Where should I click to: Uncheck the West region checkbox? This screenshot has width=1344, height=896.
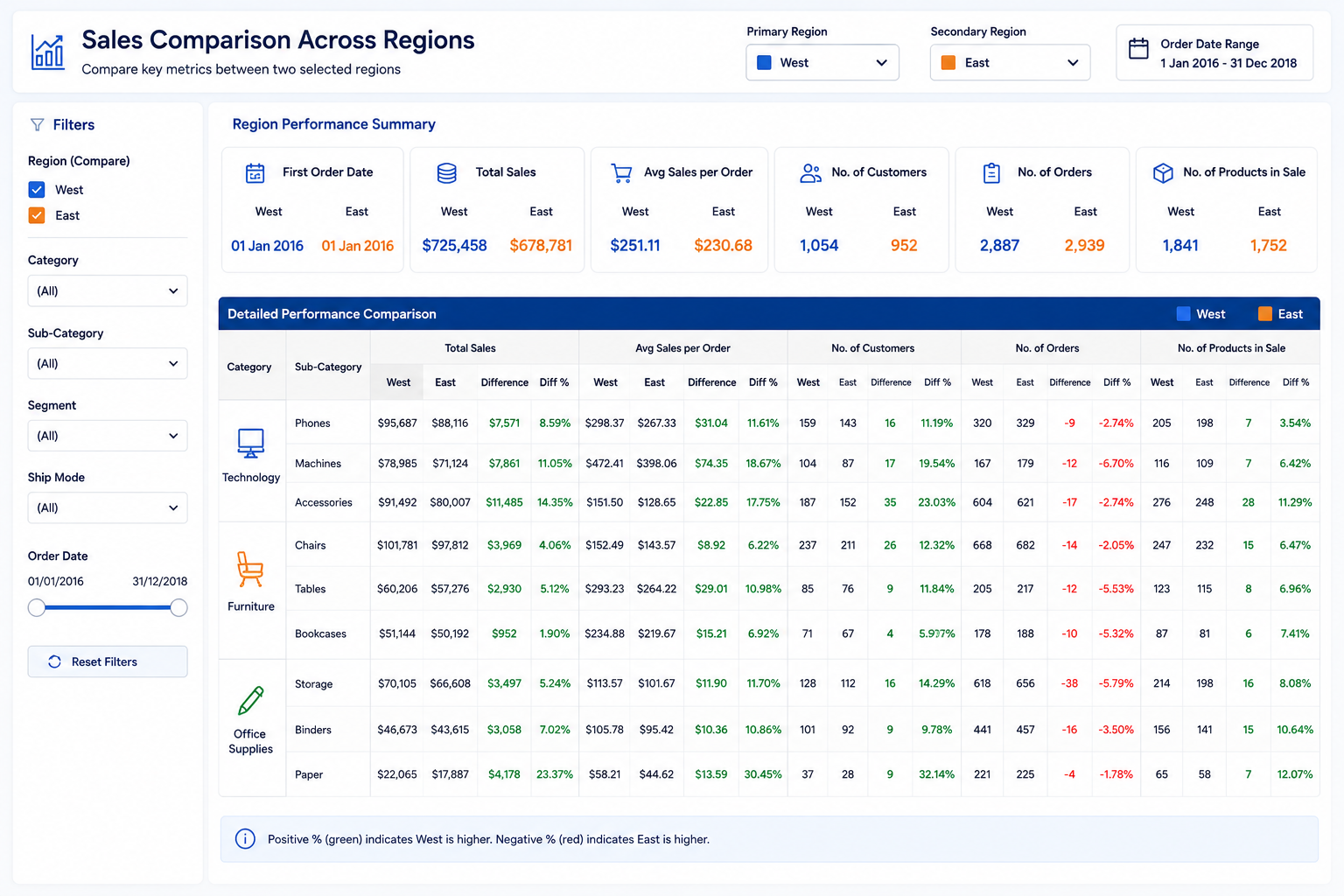tap(37, 190)
